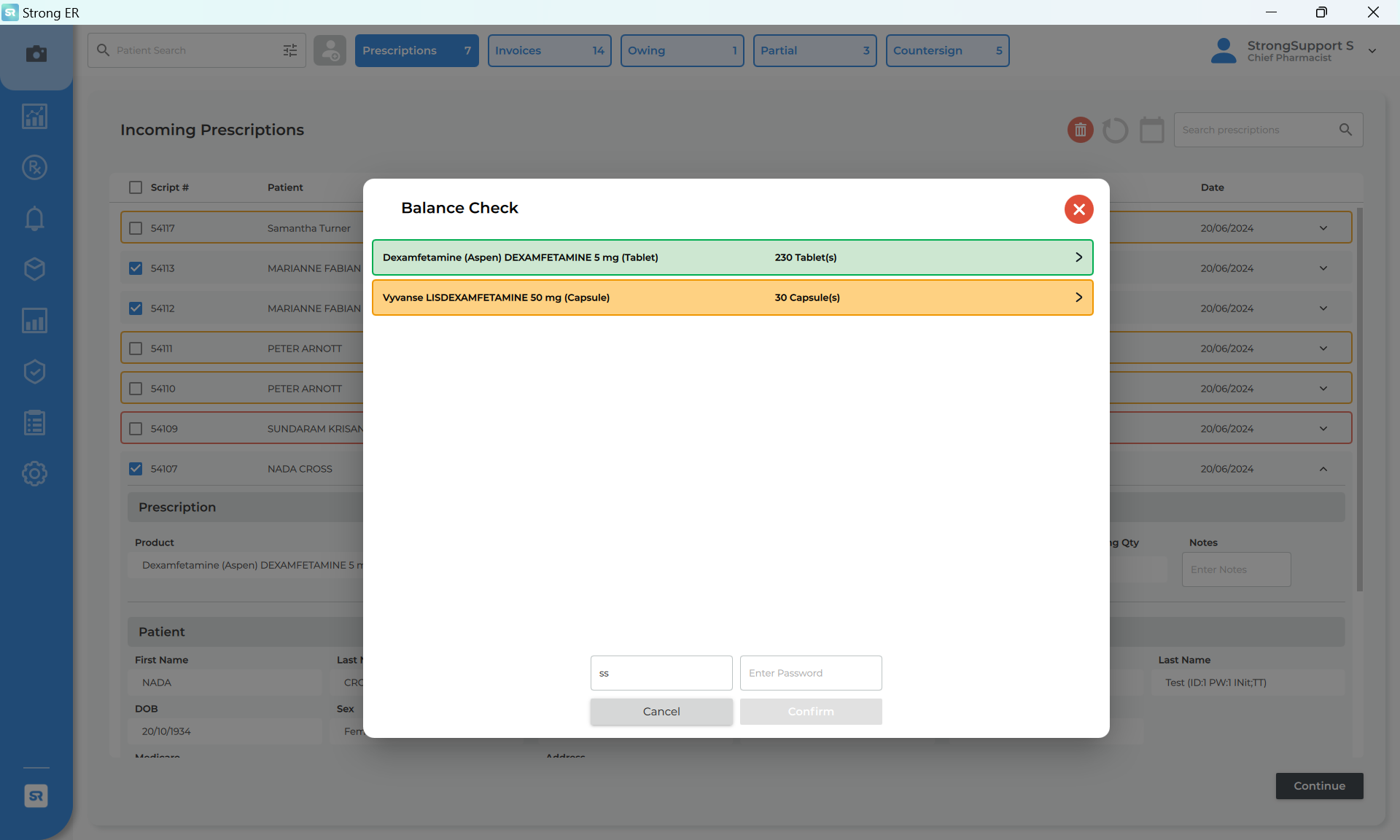Image resolution: width=1400 pixels, height=840 pixels.
Task: Expand the Vyvanse 50 mg balance row
Action: (x=1078, y=297)
